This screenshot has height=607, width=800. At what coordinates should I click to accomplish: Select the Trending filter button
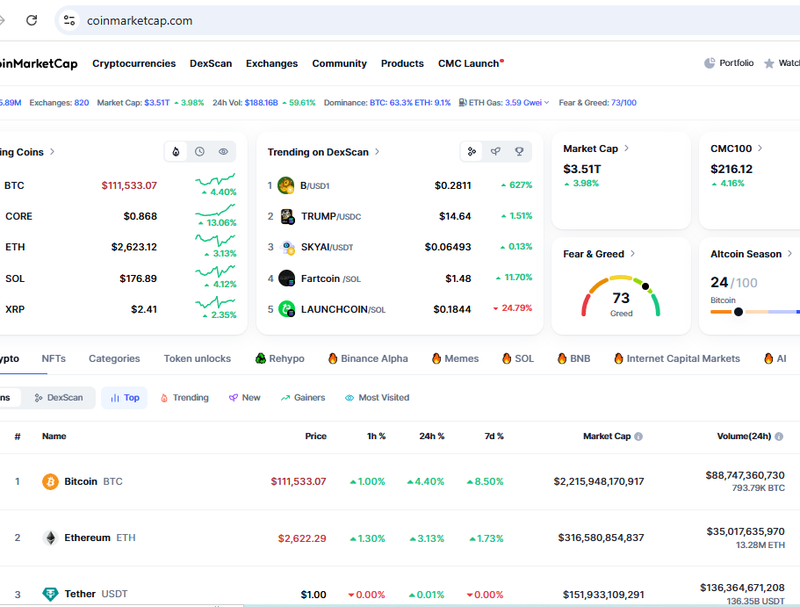pyautogui.click(x=184, y=398)
